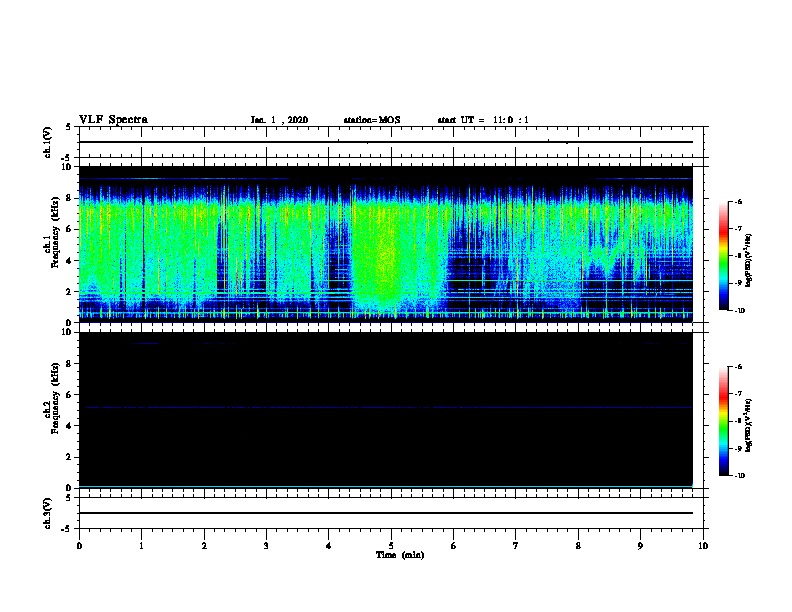The image size is (792, 612).
Task: Click the ch.2 frequency tick "2"
Action: click(69, 457)
